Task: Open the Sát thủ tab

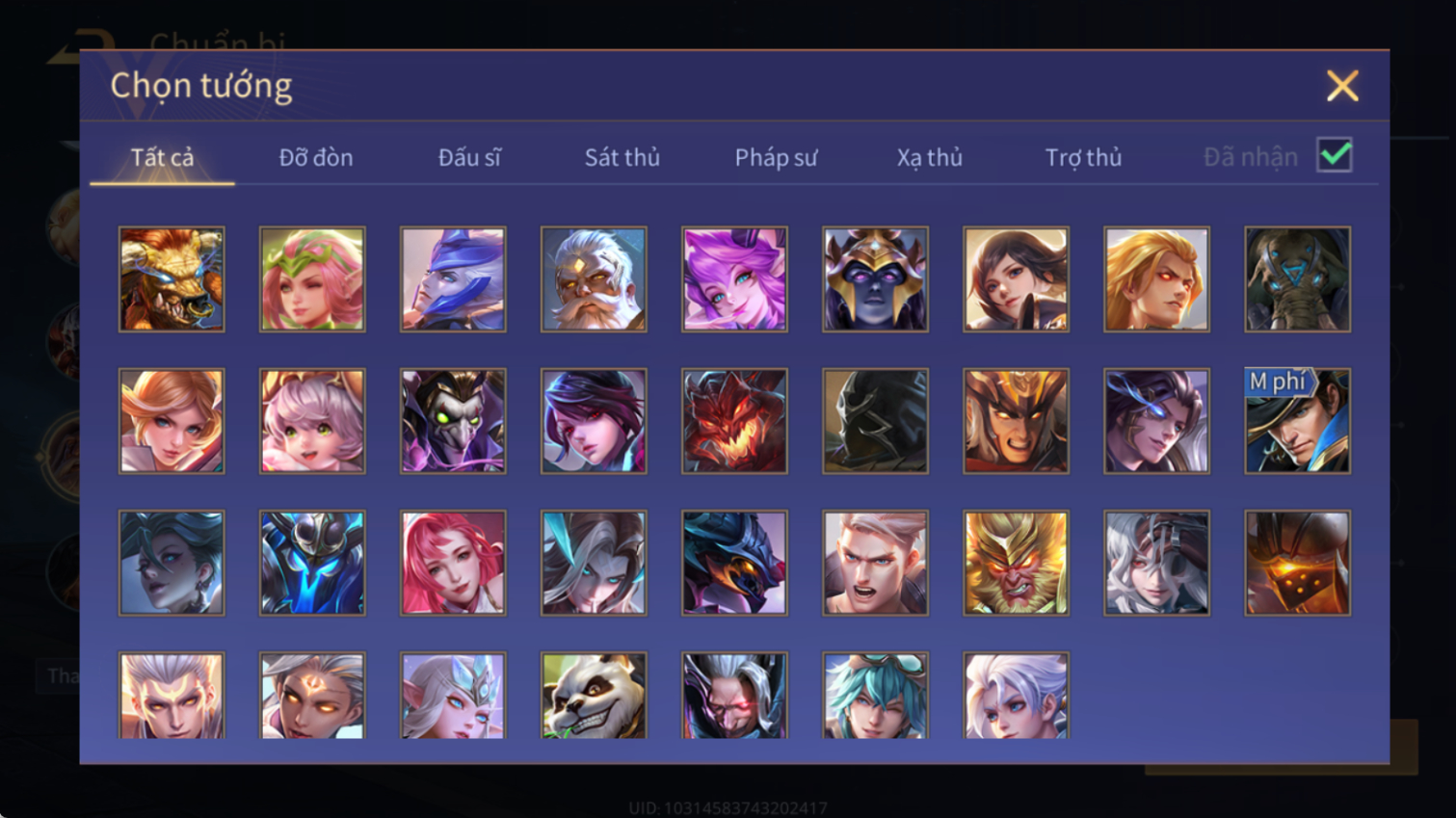Action: click(622, 157)
